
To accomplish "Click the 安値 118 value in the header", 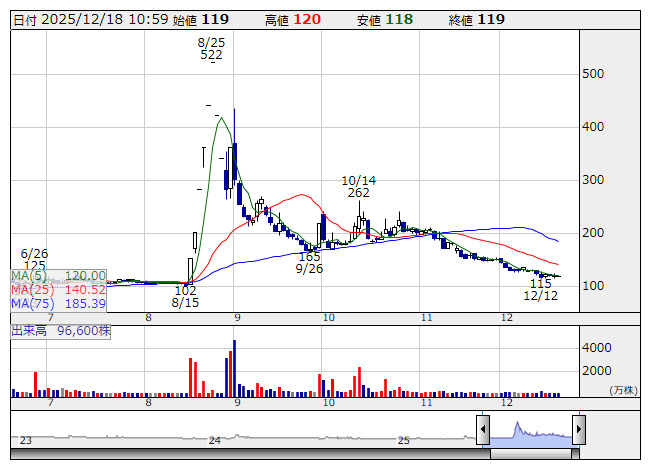I will [399, 19].
